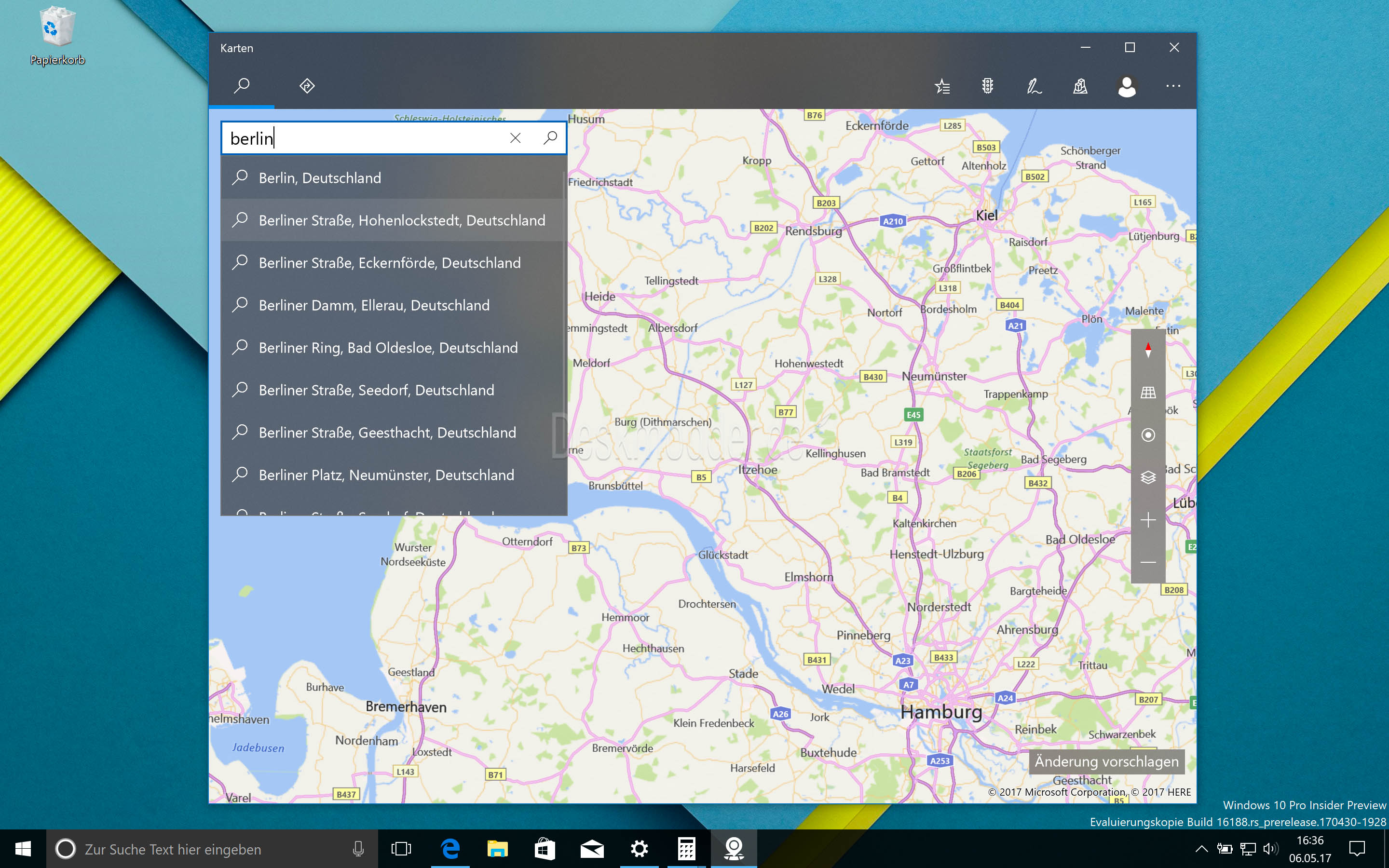Screen dimensions: 1389x868
Task: Open the Papierkorb desktop icon
Action: click(57, 36)
